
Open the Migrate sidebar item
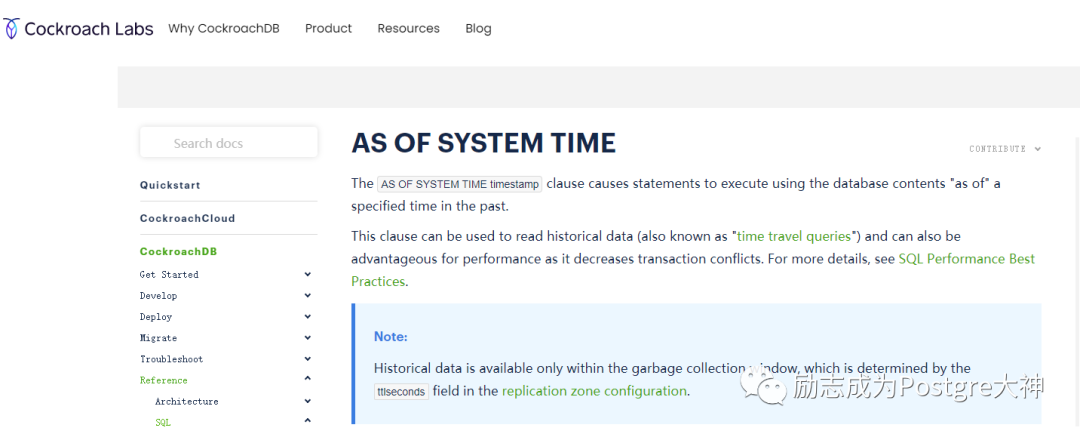[x=158, y=338]
